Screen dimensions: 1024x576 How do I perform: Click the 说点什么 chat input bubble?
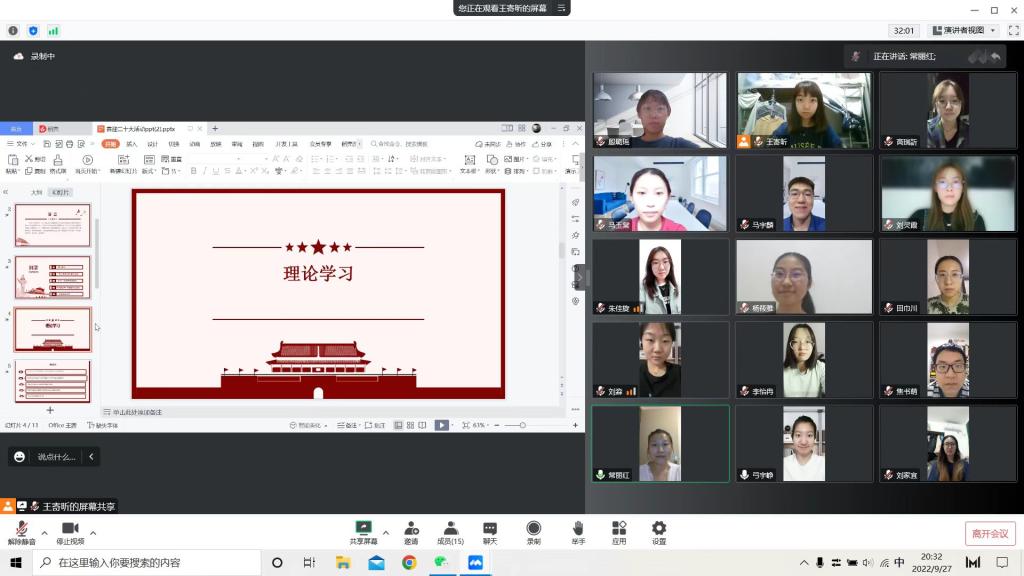[x=56, y=457]
